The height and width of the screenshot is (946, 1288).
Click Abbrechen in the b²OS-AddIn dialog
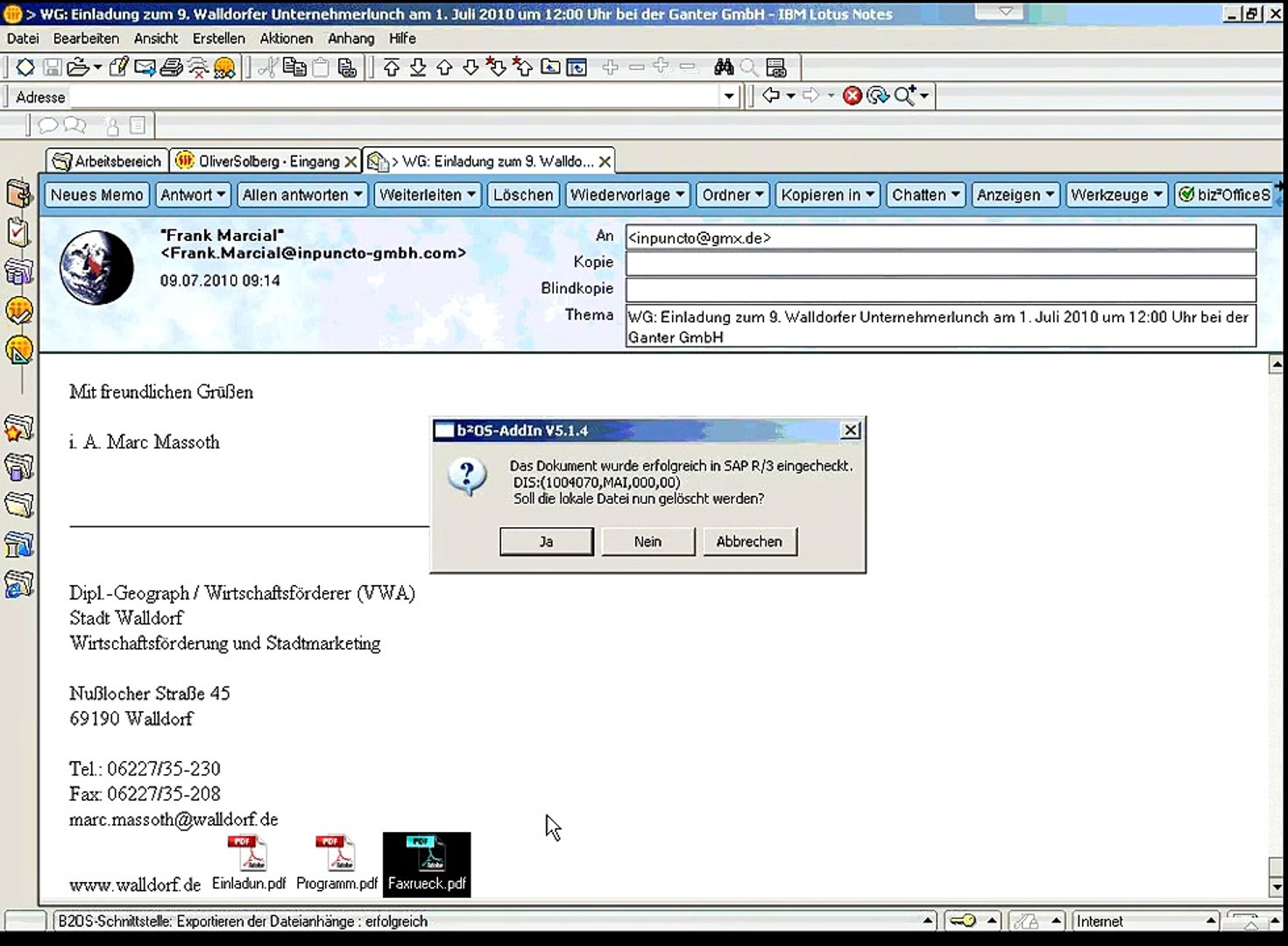[749, 541]
